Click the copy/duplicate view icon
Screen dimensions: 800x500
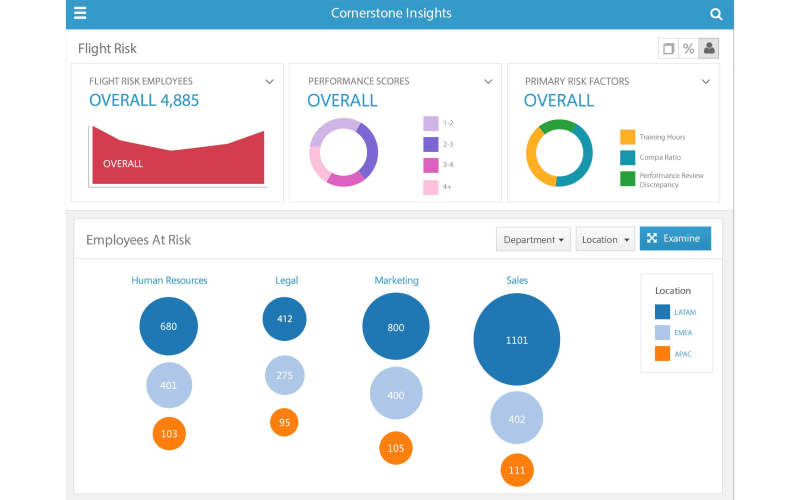pos(668,48)
